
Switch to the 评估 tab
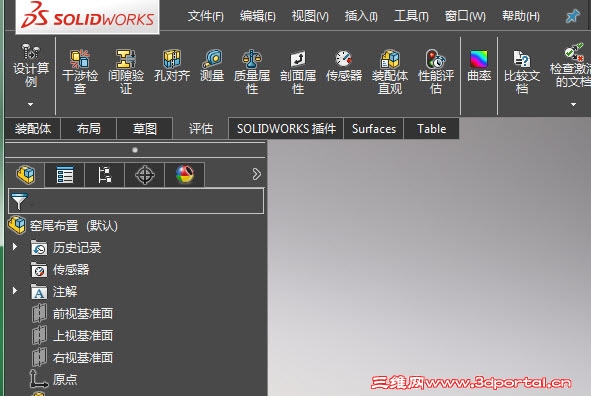(201, 128)
